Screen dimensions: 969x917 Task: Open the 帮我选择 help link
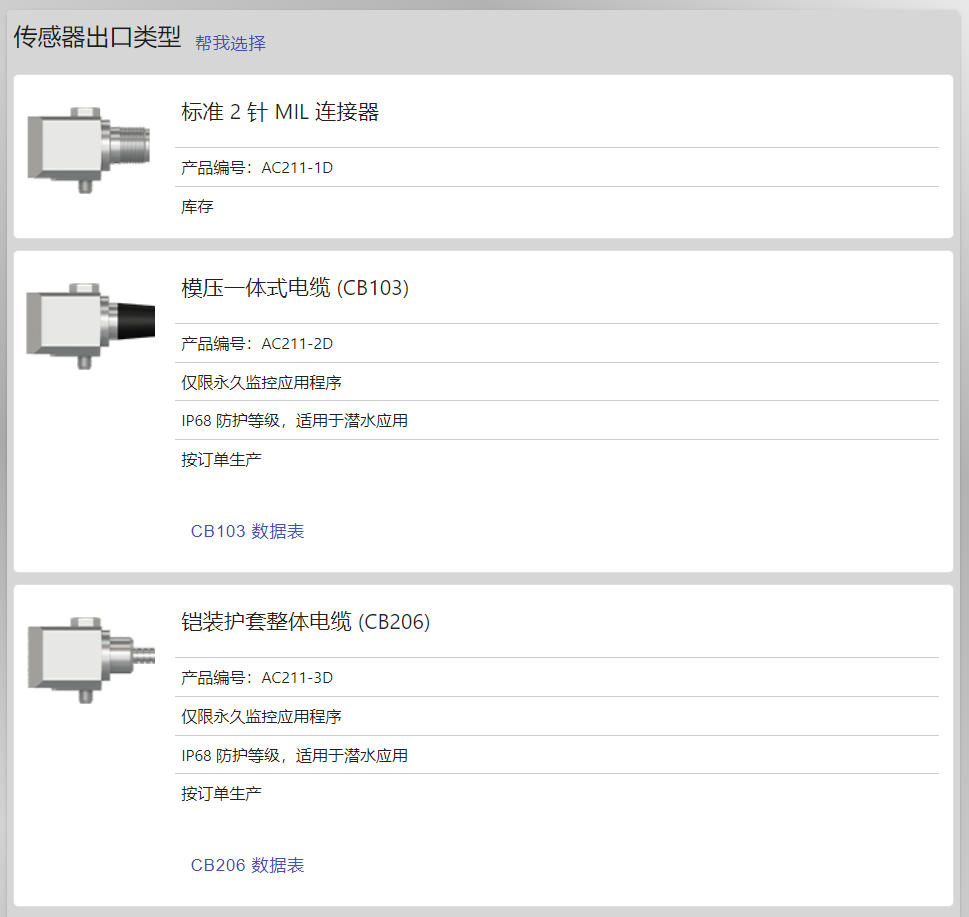click(x=230, y=43)
